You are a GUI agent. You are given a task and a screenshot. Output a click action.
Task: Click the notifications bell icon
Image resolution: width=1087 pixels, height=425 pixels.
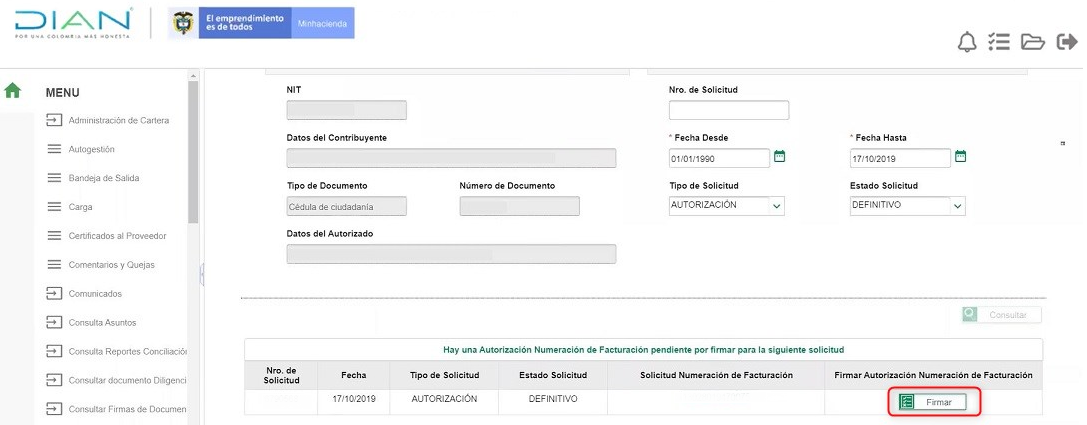click(x=967, y=42)
